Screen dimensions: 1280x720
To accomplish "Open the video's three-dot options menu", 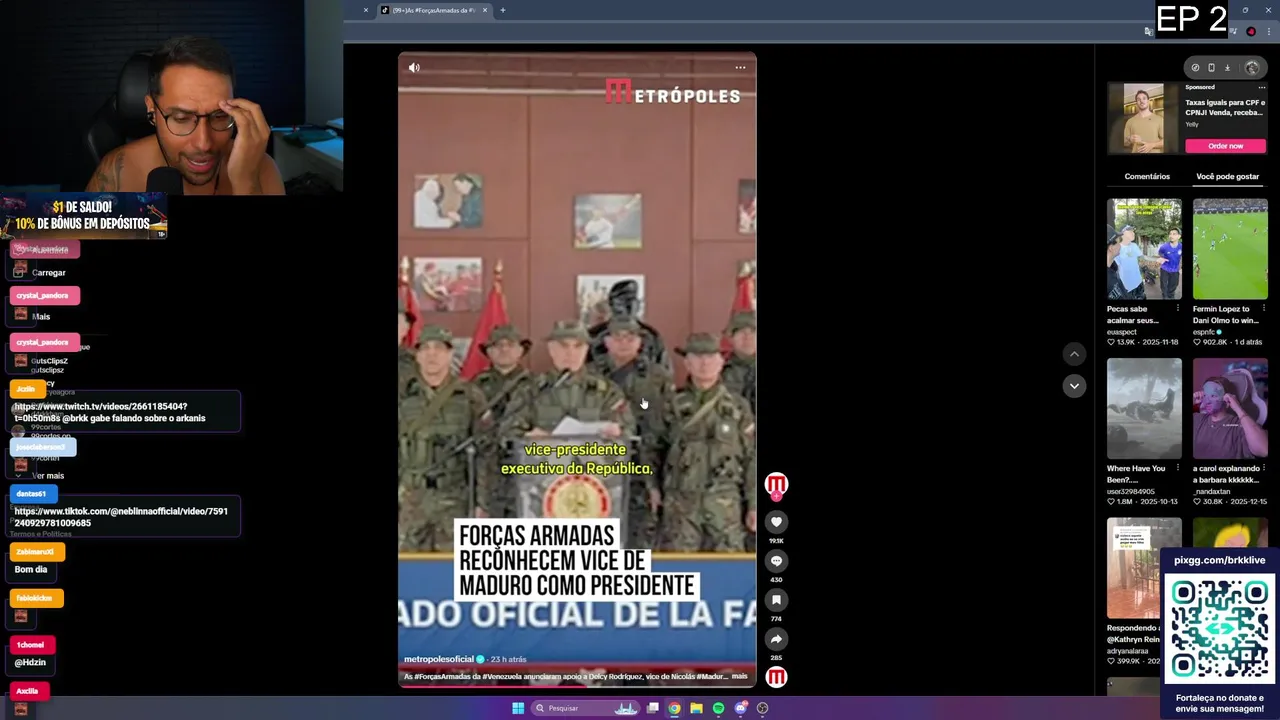I will point(740,68).
